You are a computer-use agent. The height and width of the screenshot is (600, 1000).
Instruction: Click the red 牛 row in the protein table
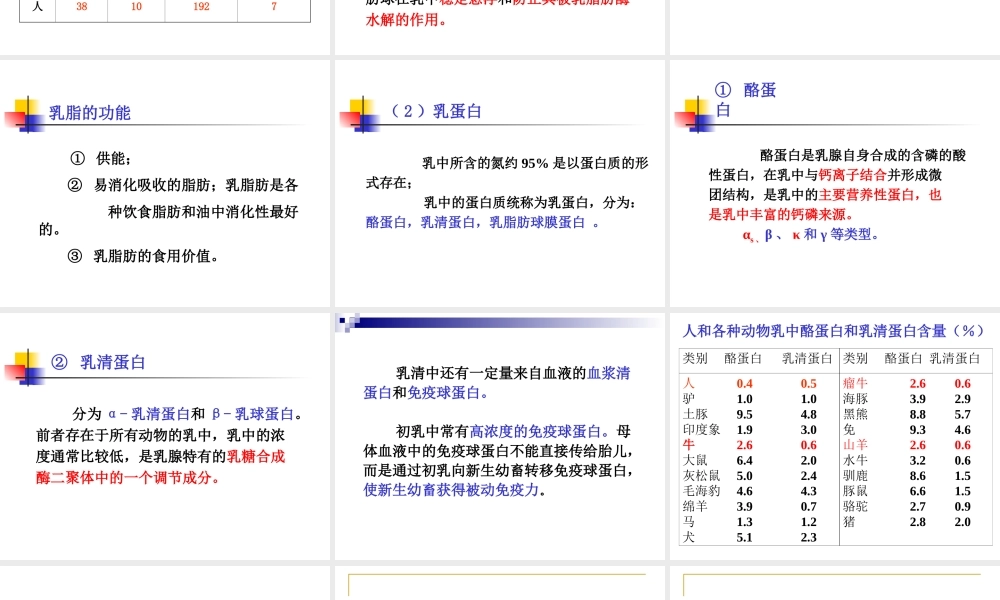(690, 444)
